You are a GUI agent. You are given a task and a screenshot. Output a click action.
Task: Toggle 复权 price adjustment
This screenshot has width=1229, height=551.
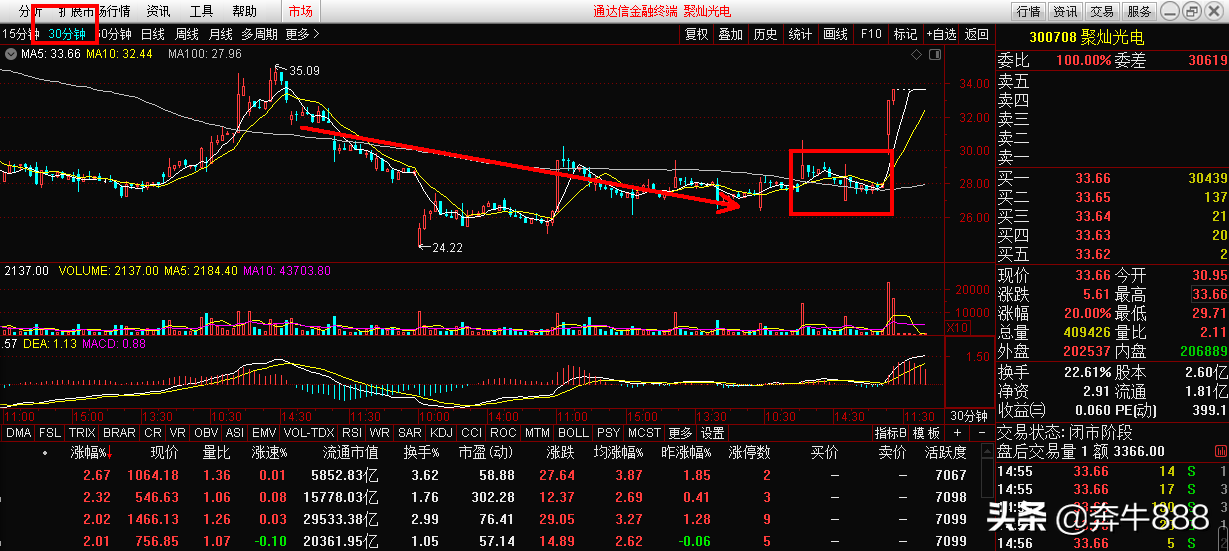tap(696, 33)
